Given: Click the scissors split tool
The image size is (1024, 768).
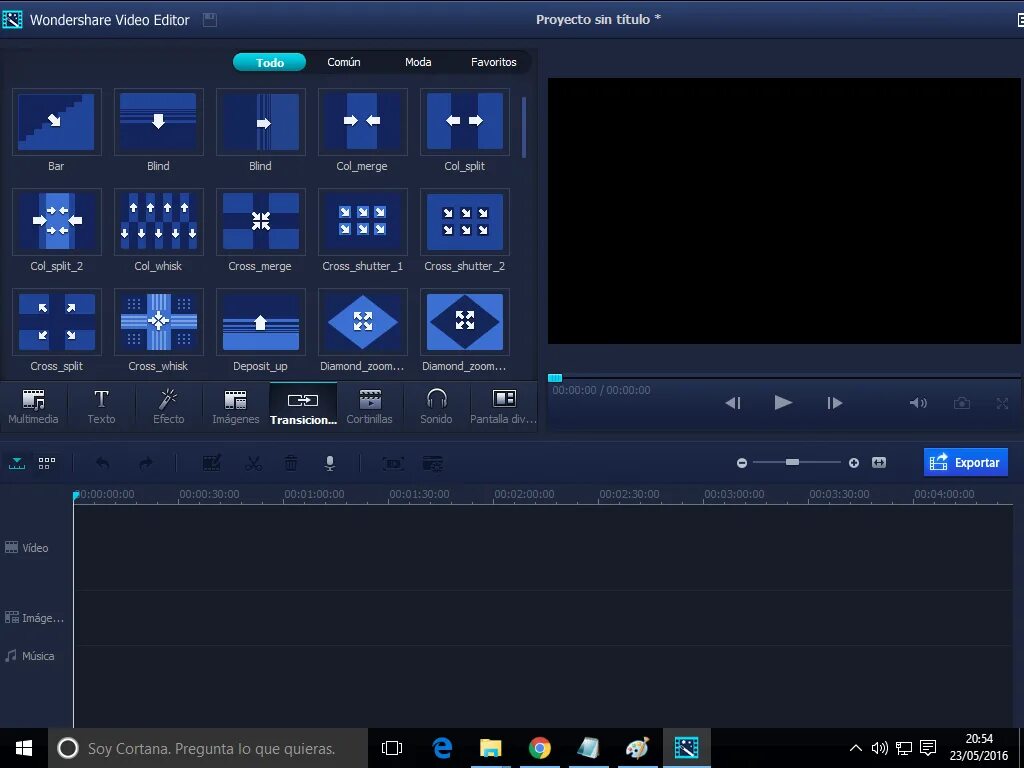Looking at the screenshot, I should [x=253, y=463].
